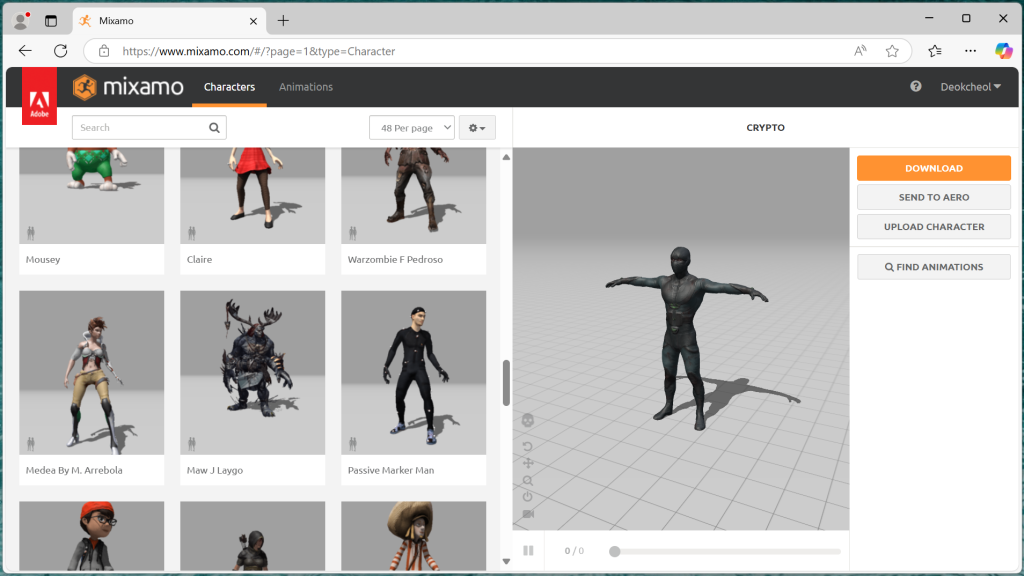The width and height of the screenshot is (1024, 576).
Task: Go back with browser back arrow
Action: pyautogui.click(x=25, y=51)
